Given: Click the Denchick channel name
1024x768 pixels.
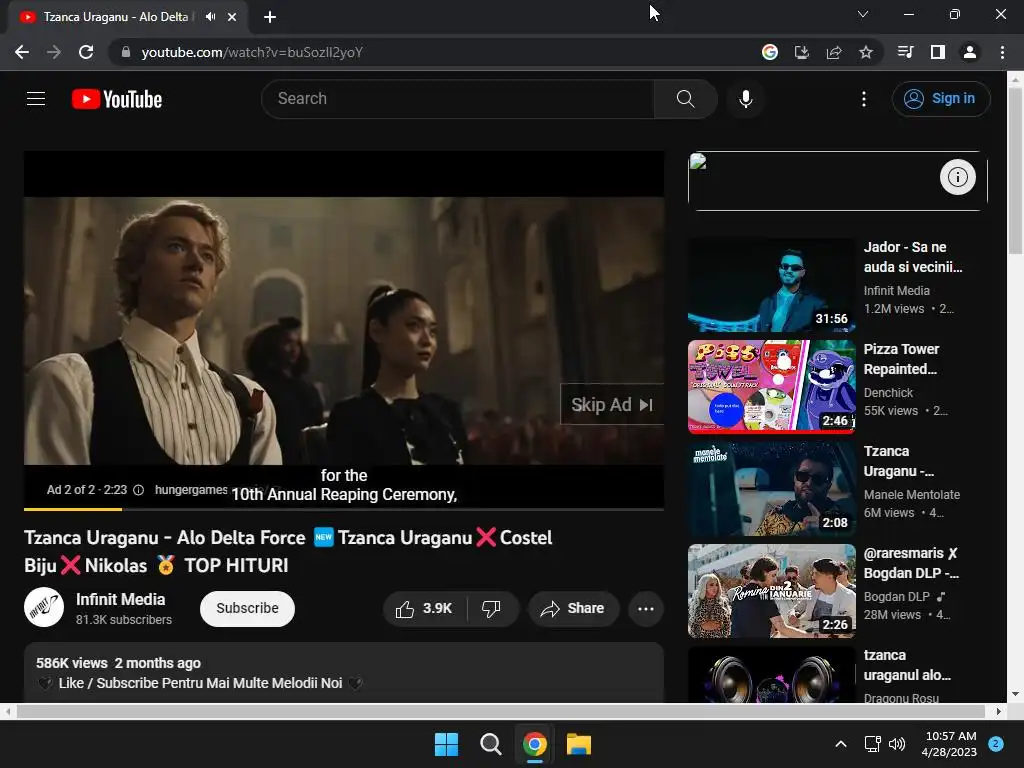Looking at the screenshot, I should click(x=888, y=392).
